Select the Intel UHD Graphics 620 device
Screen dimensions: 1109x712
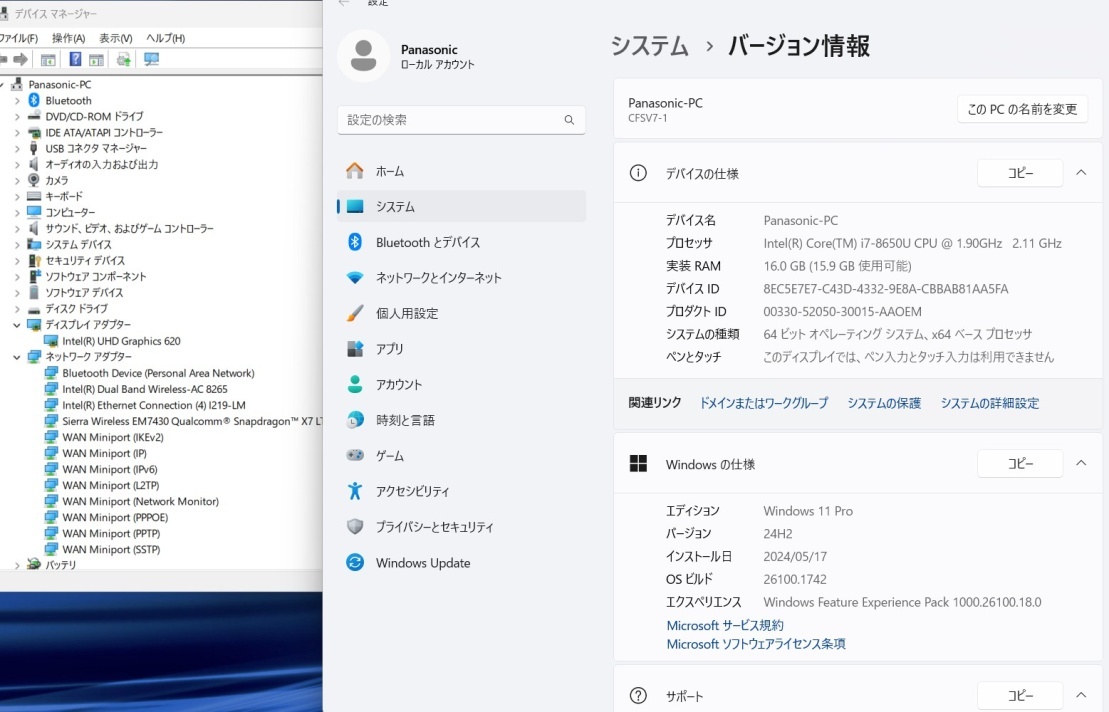pos(121,341)
